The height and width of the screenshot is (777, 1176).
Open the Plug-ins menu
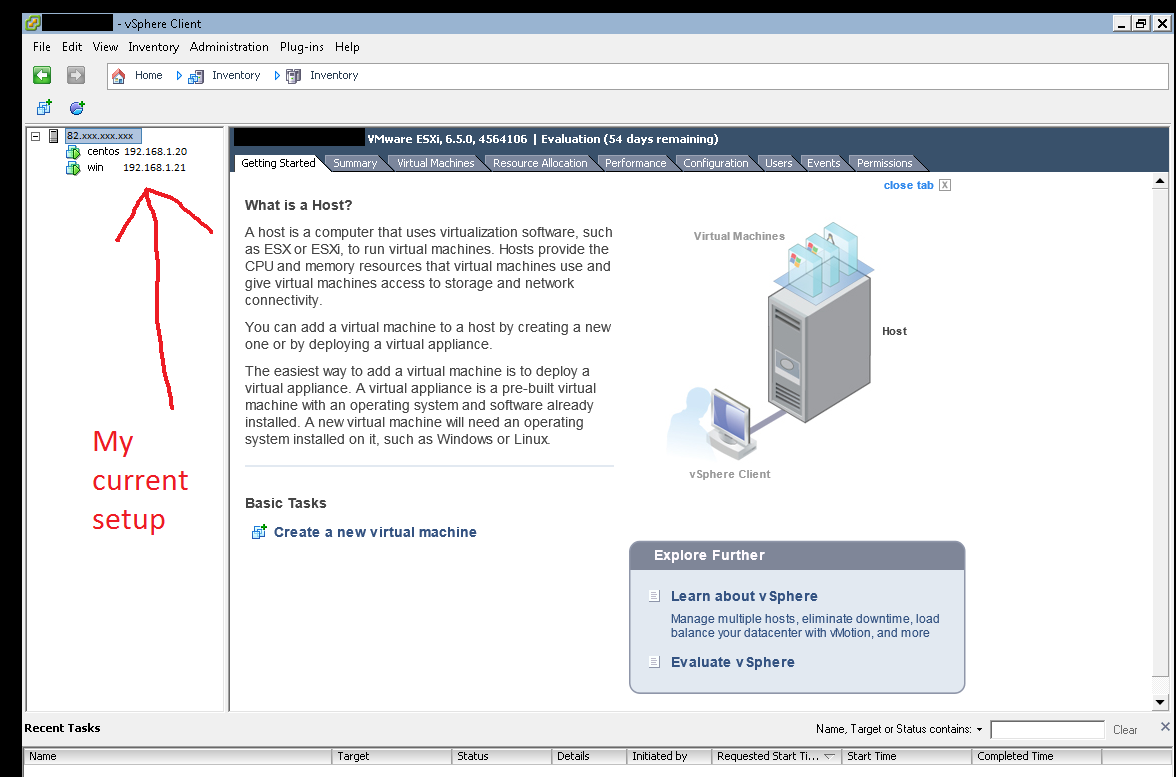click(302, 46)
